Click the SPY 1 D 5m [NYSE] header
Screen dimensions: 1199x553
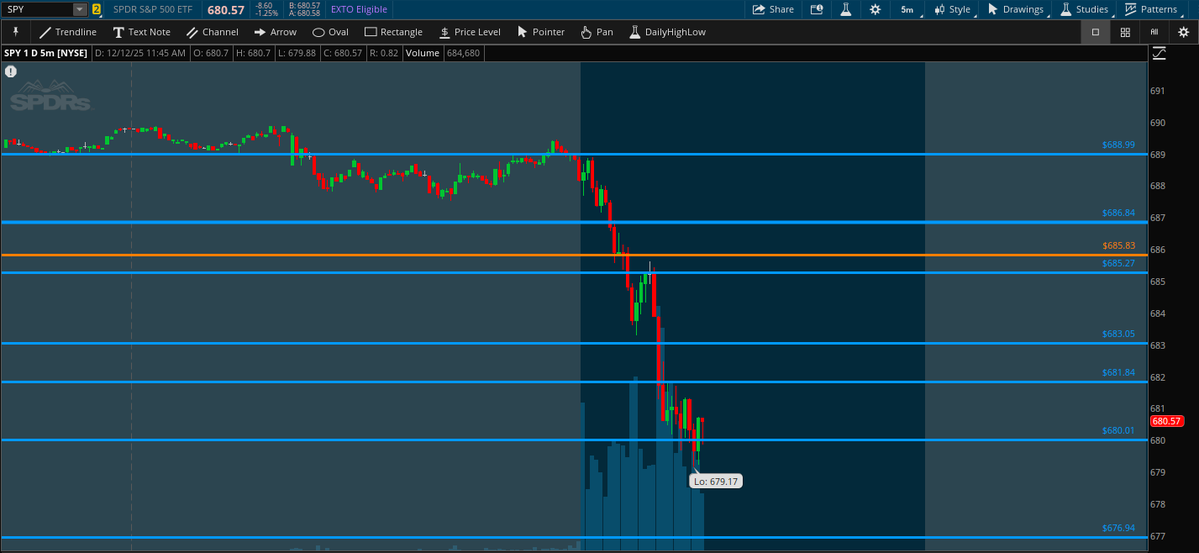click(46, 53)
